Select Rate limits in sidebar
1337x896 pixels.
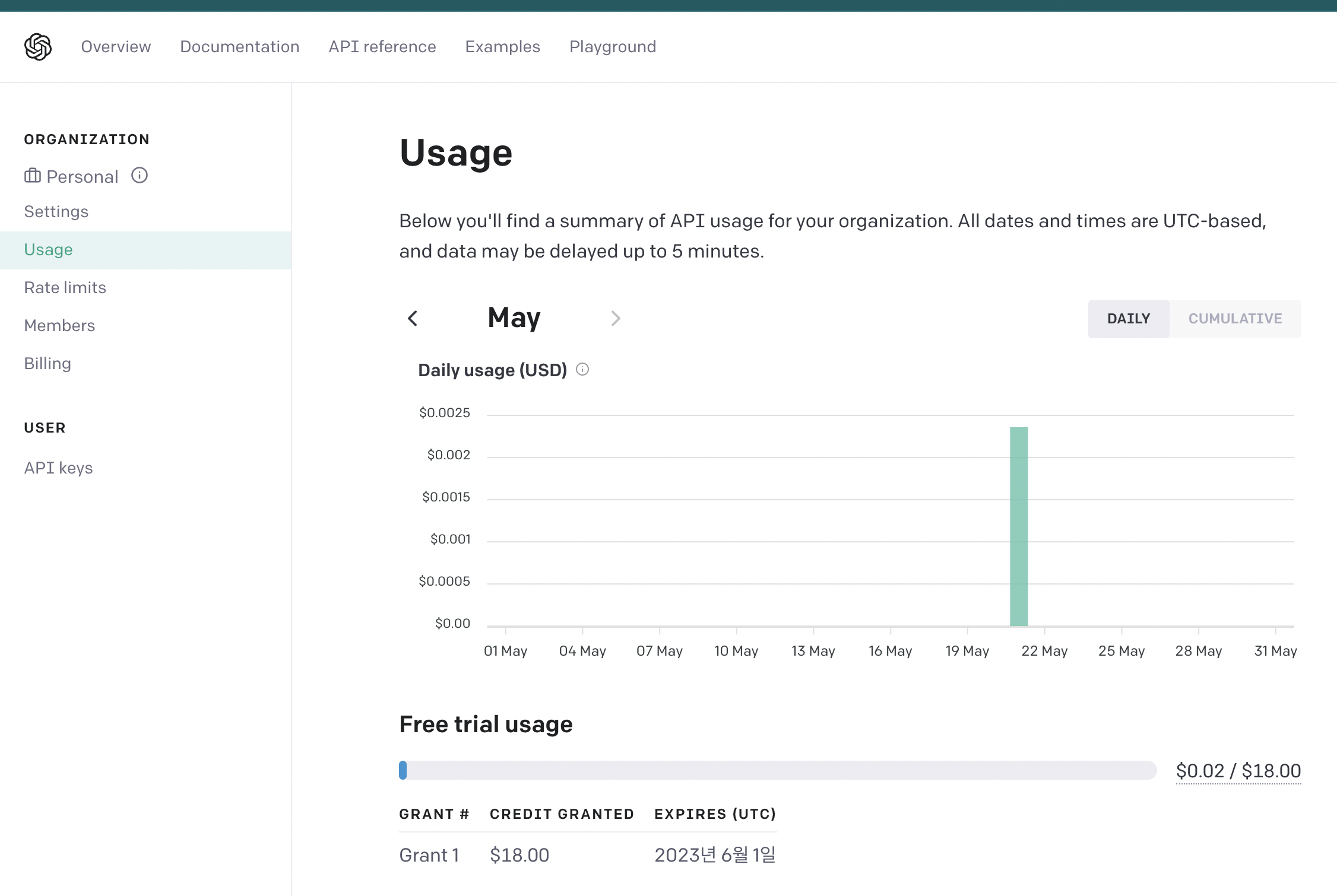pyautogui.click(x=65, y=288)
